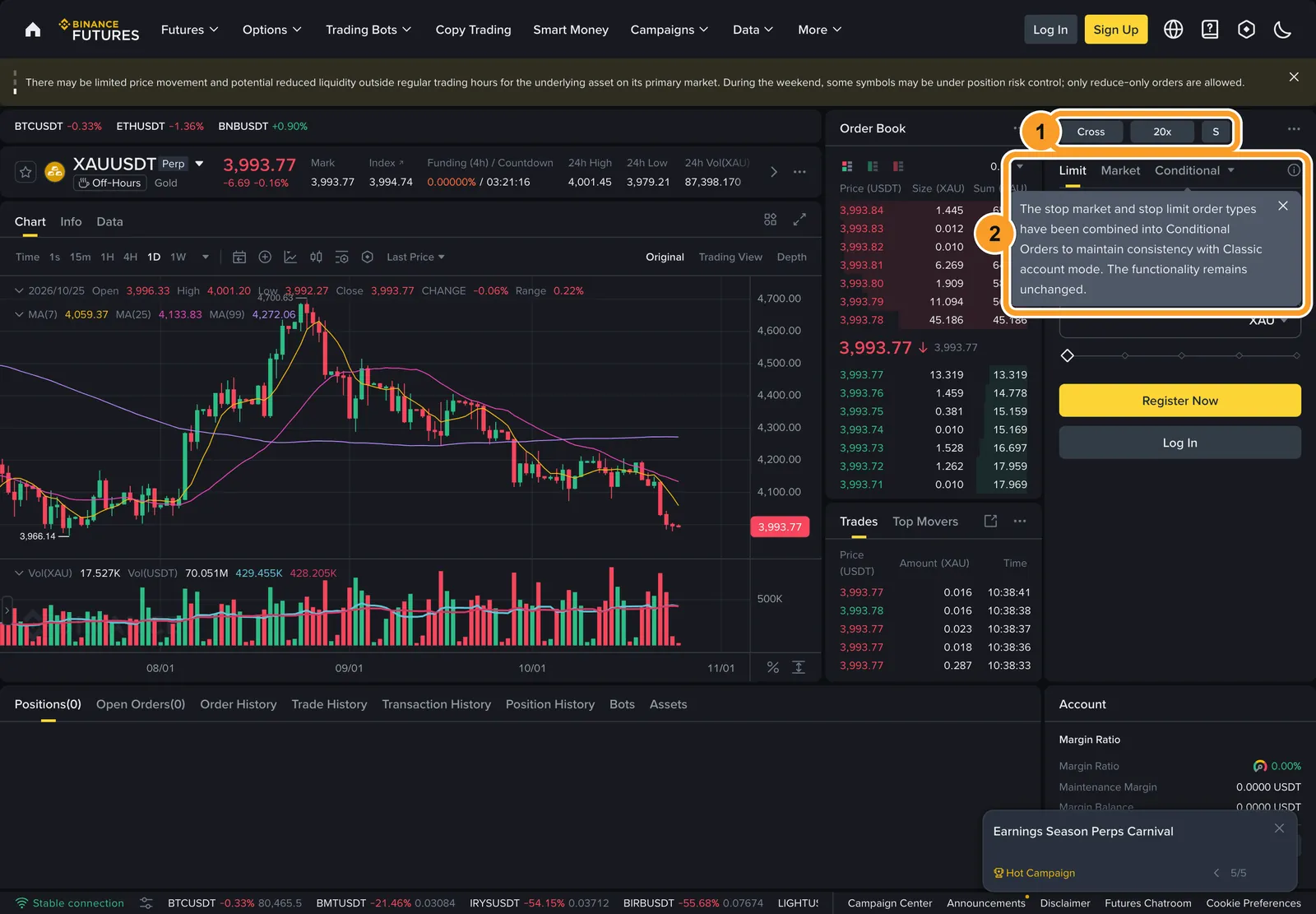Close Earnings Season Carnival popup
This screenshot has height=914, width=1316.
pyautogui.click(x=1279, y=828)
